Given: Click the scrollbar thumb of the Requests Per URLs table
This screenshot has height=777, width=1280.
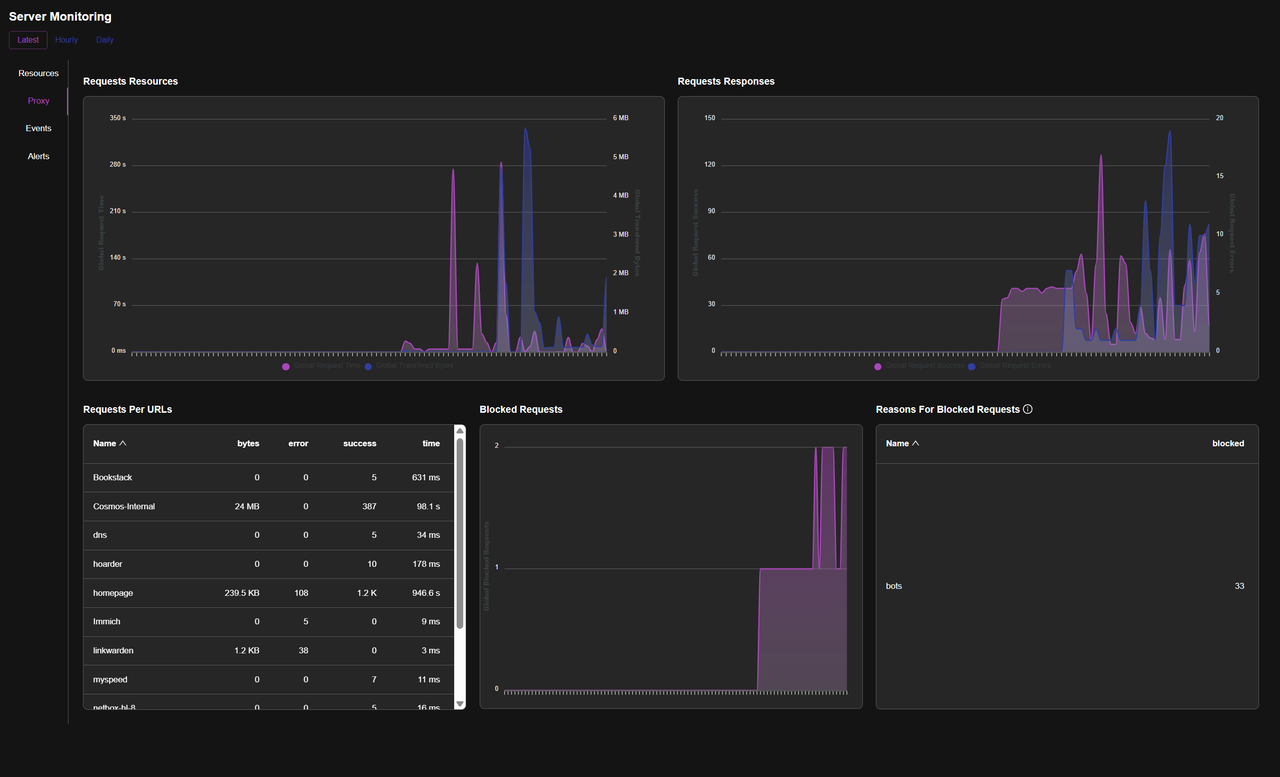Looking at the screenshot, I should click(x=460, y=534).
